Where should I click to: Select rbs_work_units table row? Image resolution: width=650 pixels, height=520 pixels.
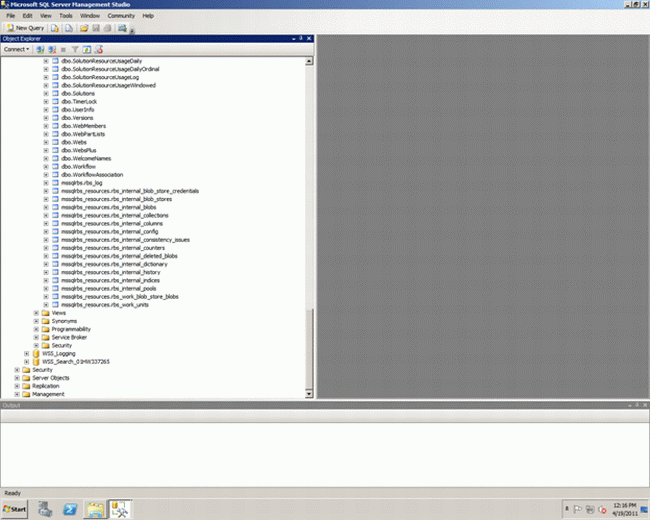[104, 305]
